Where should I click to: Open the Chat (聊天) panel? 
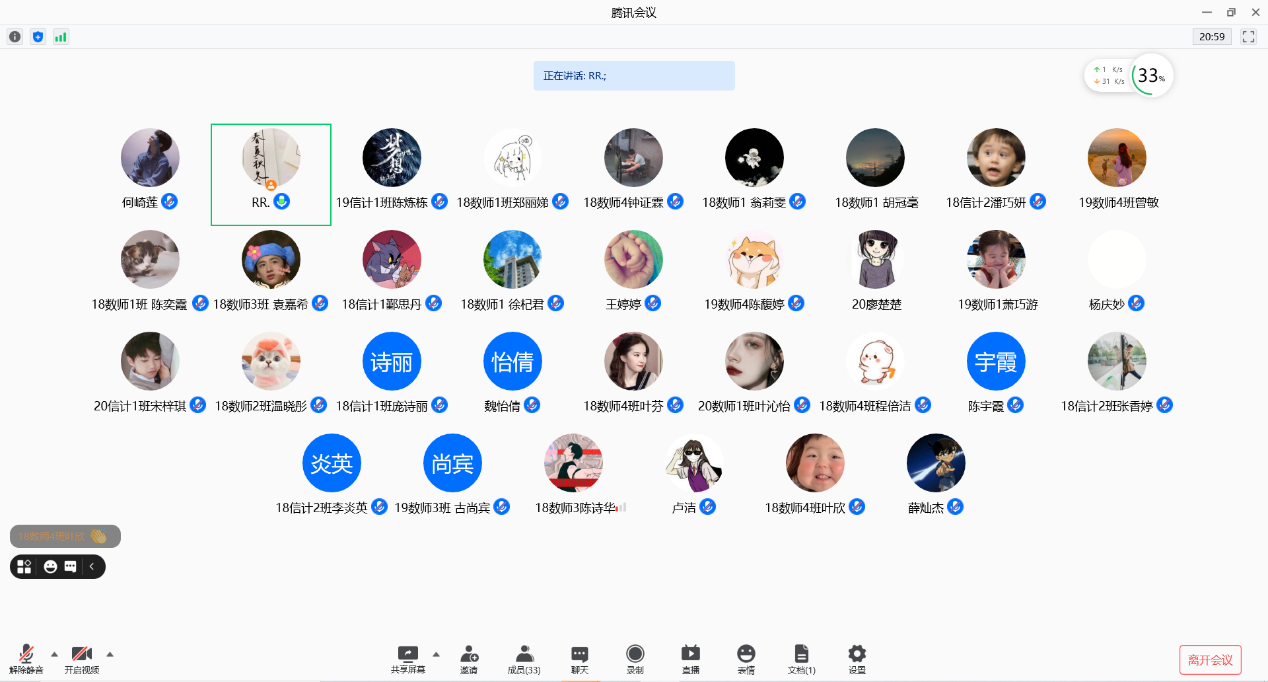(x=580, y=658)
